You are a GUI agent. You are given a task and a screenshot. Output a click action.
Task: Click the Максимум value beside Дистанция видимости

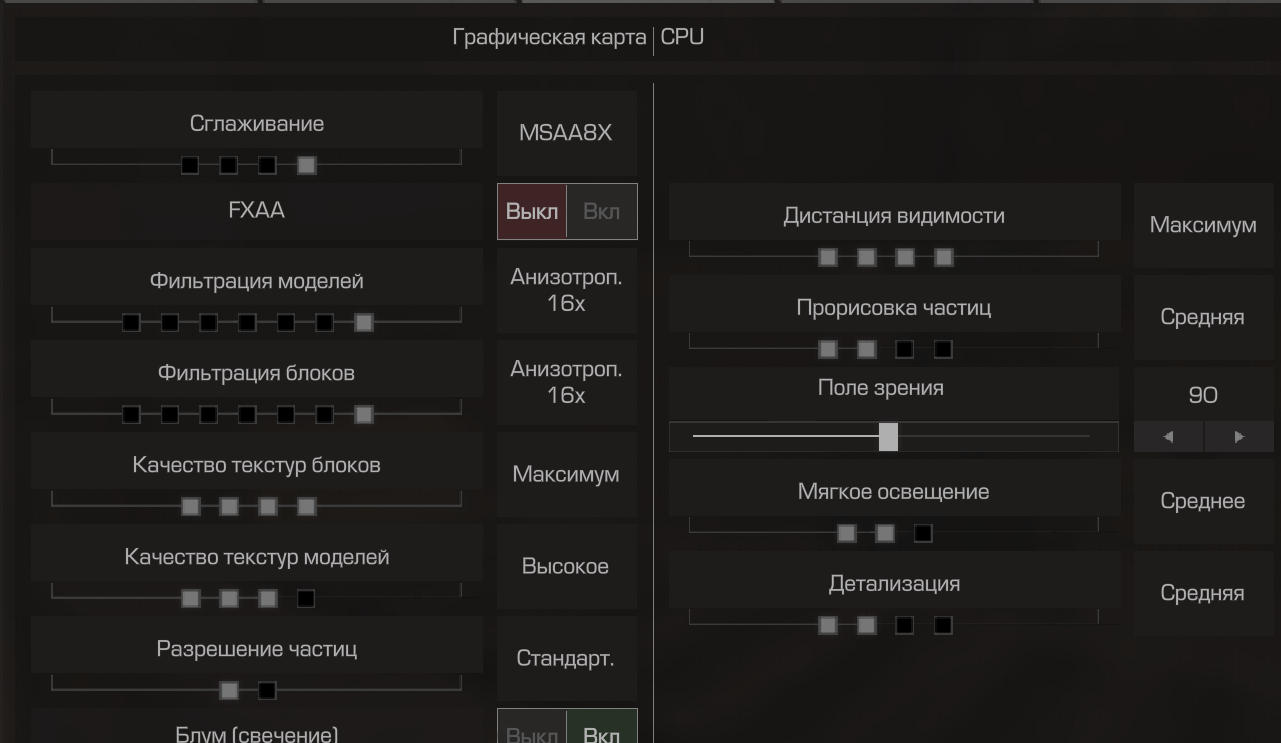click(x=1203, y=225)
